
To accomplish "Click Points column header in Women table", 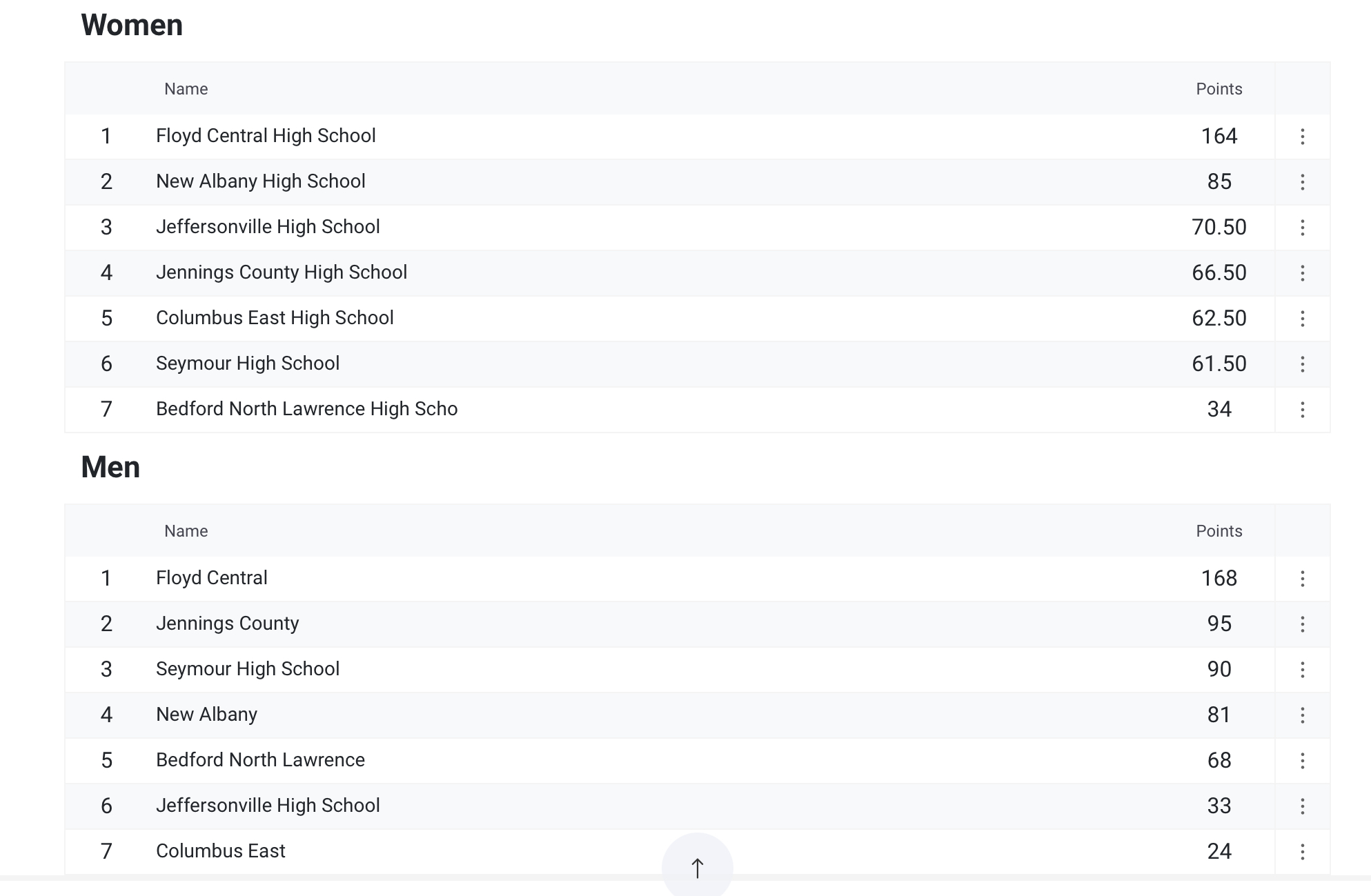I will point(1219,89).
